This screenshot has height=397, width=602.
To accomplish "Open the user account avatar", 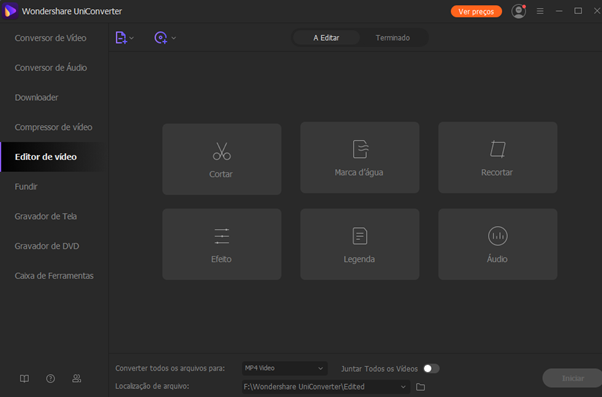I will (x=518, y=11).
